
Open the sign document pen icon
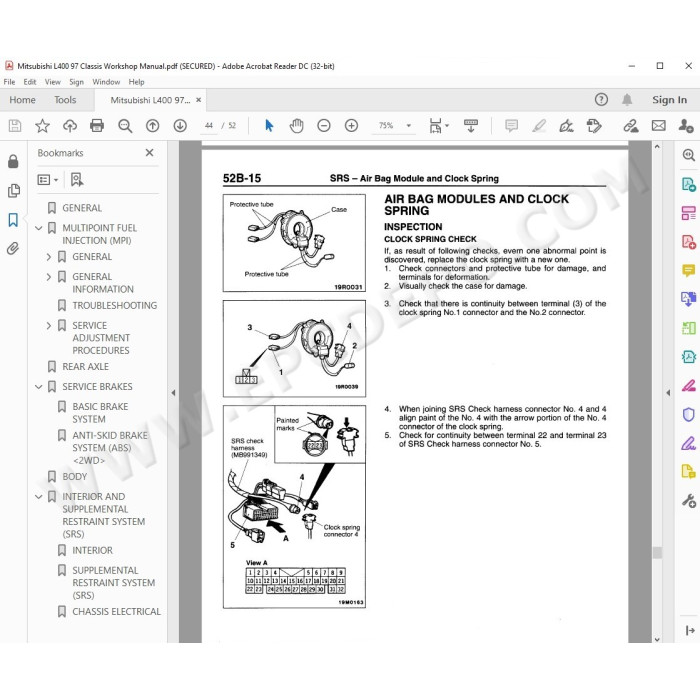tap(566, 126)
